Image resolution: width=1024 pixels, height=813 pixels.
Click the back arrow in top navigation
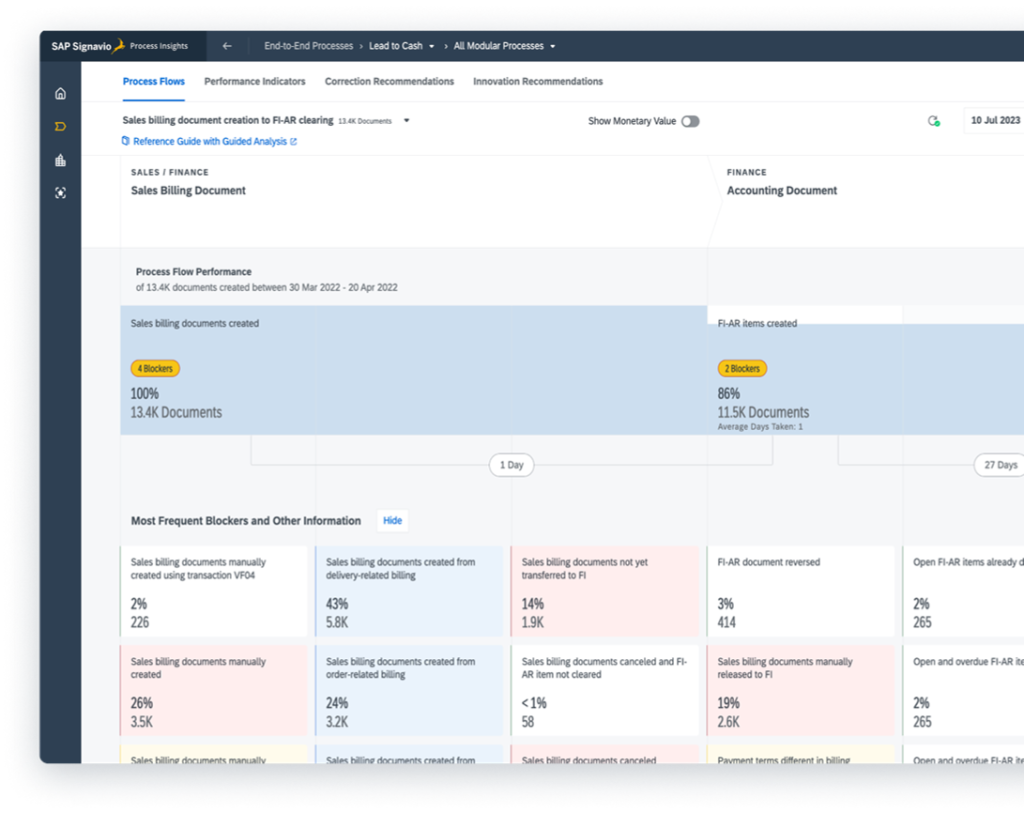(x=226, y=45)
